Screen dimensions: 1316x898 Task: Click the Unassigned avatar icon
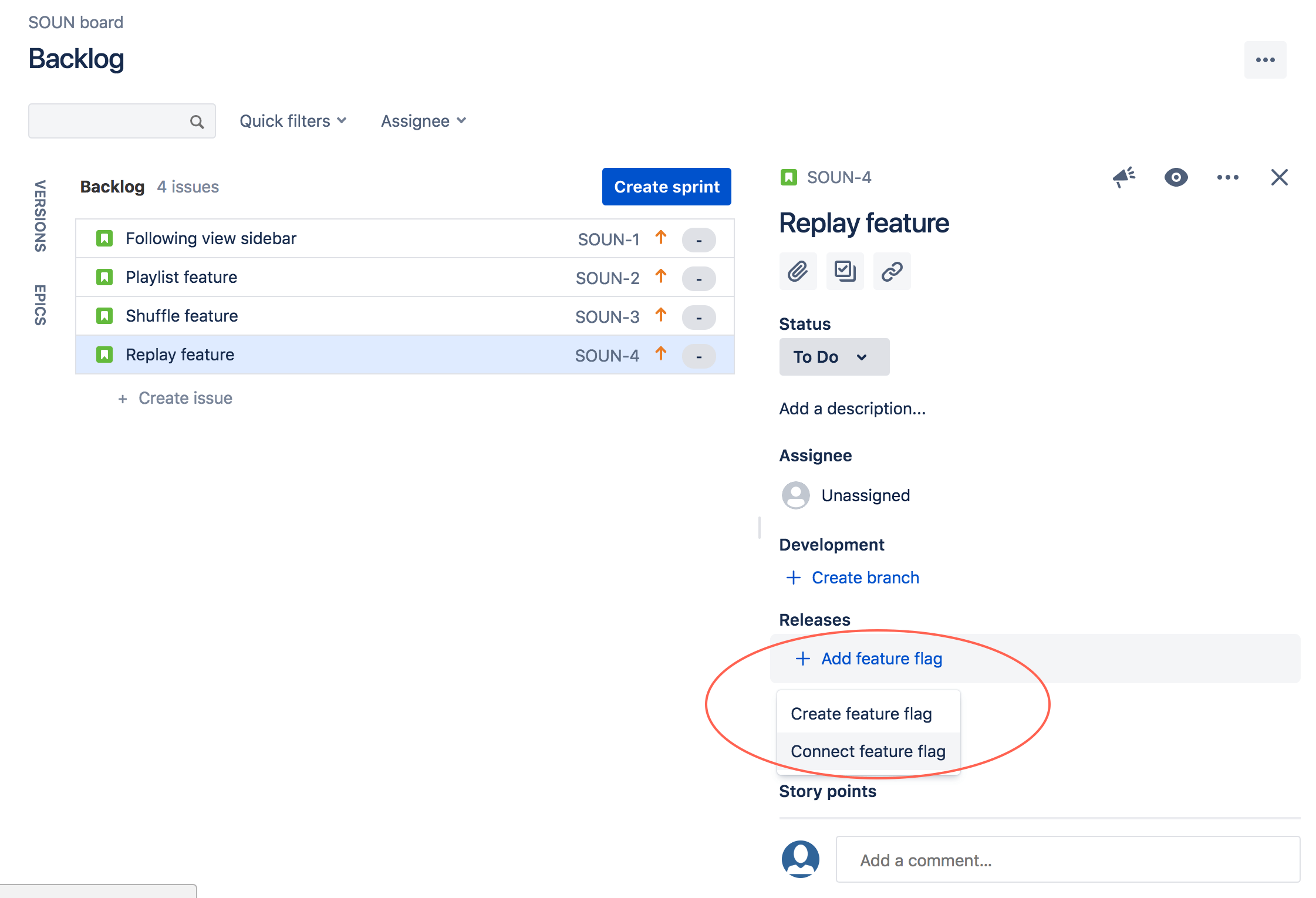[x=795, y=495]
